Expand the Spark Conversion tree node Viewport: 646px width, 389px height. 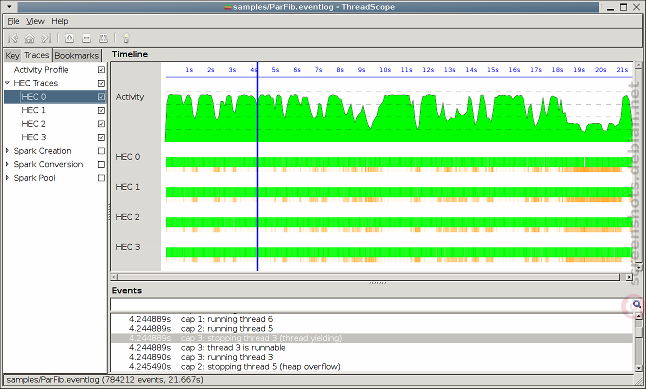(x=7, y=164)
